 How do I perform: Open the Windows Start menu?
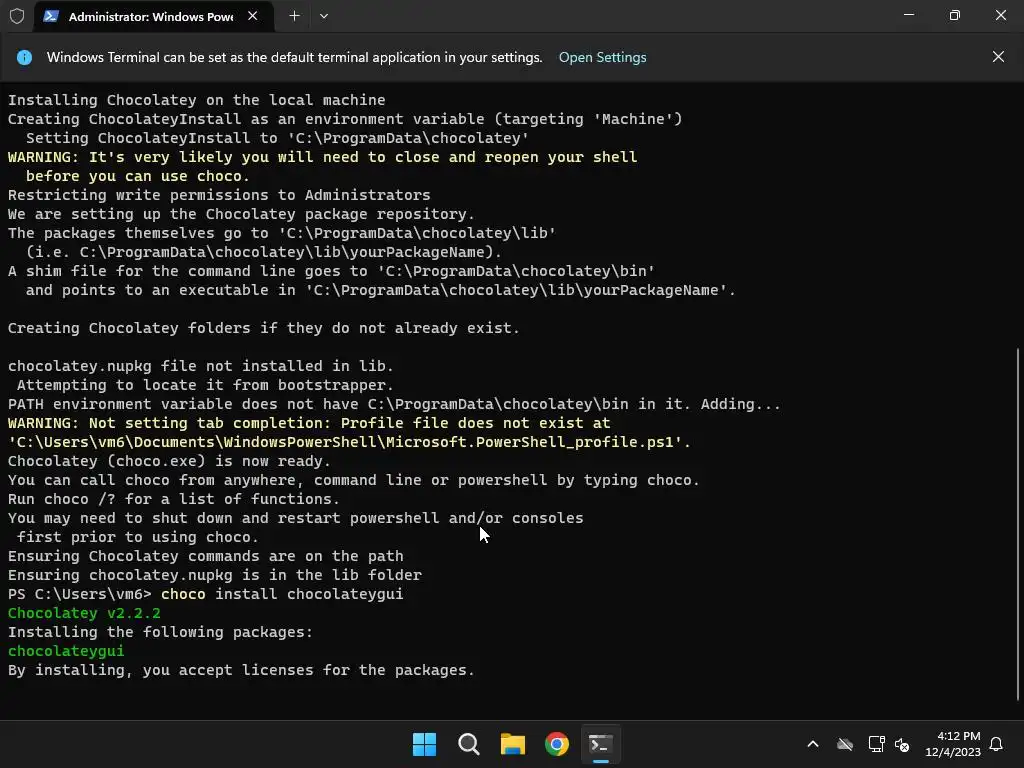[x=424, y=744]
